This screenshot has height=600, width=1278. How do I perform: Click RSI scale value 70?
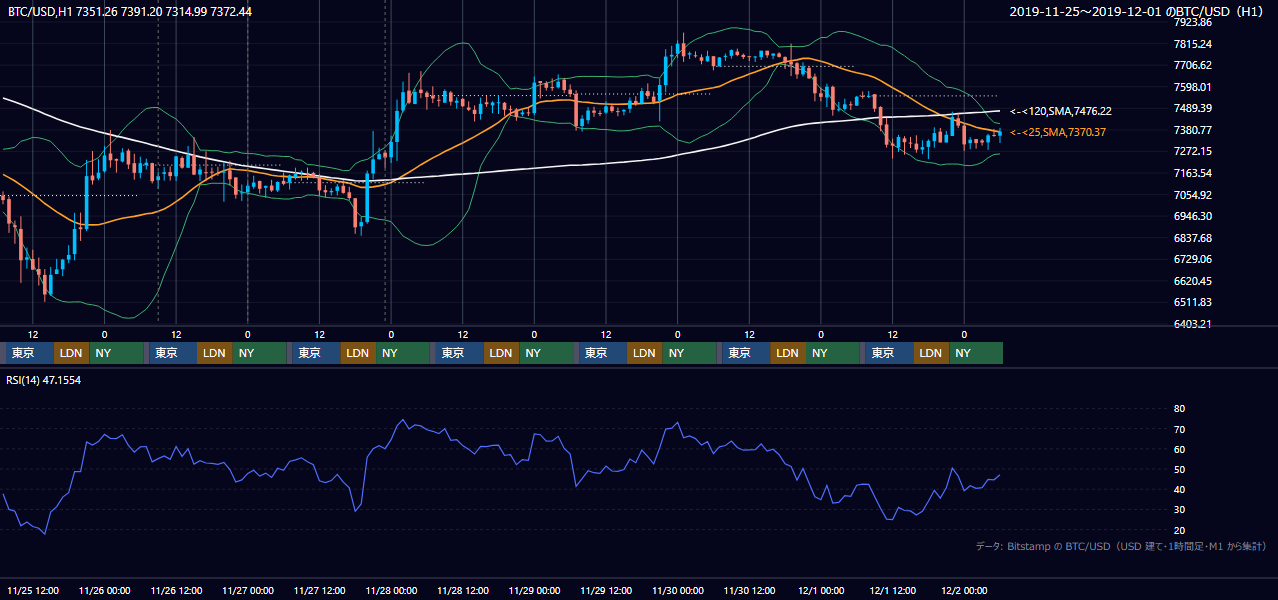pos(1179,429)
